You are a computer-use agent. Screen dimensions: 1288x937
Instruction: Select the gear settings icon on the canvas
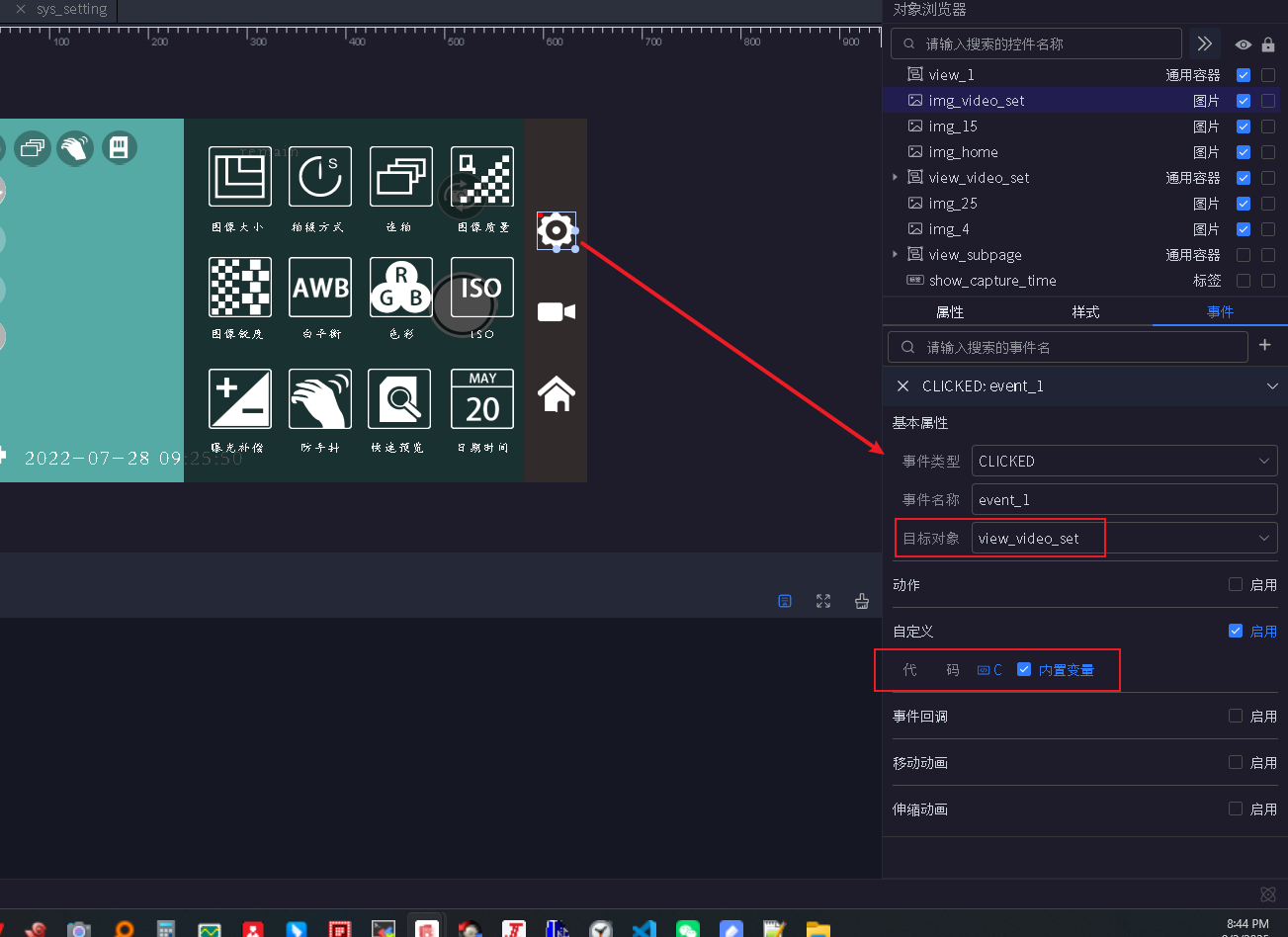[557, 231]
